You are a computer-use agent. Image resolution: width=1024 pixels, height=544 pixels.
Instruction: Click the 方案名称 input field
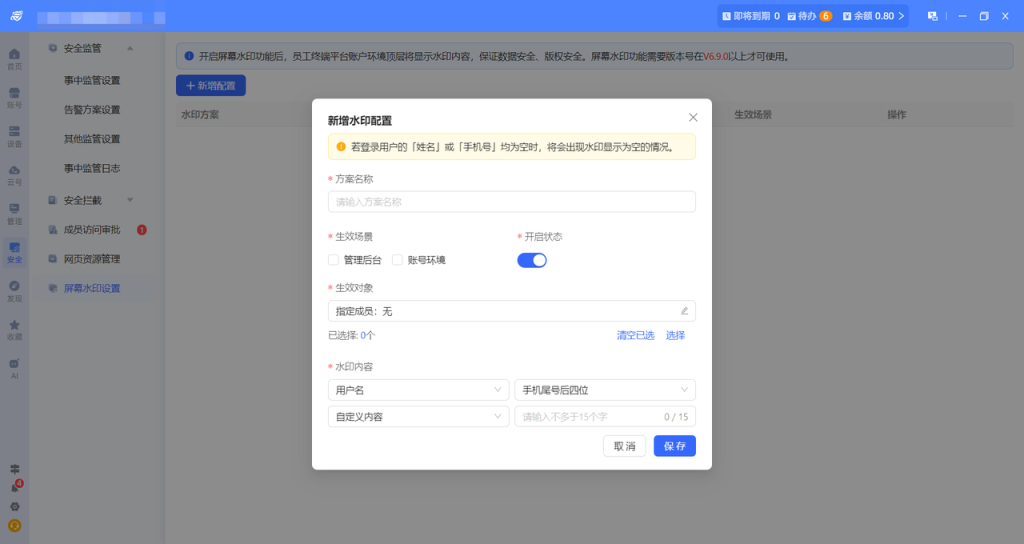tap(511, 202)
